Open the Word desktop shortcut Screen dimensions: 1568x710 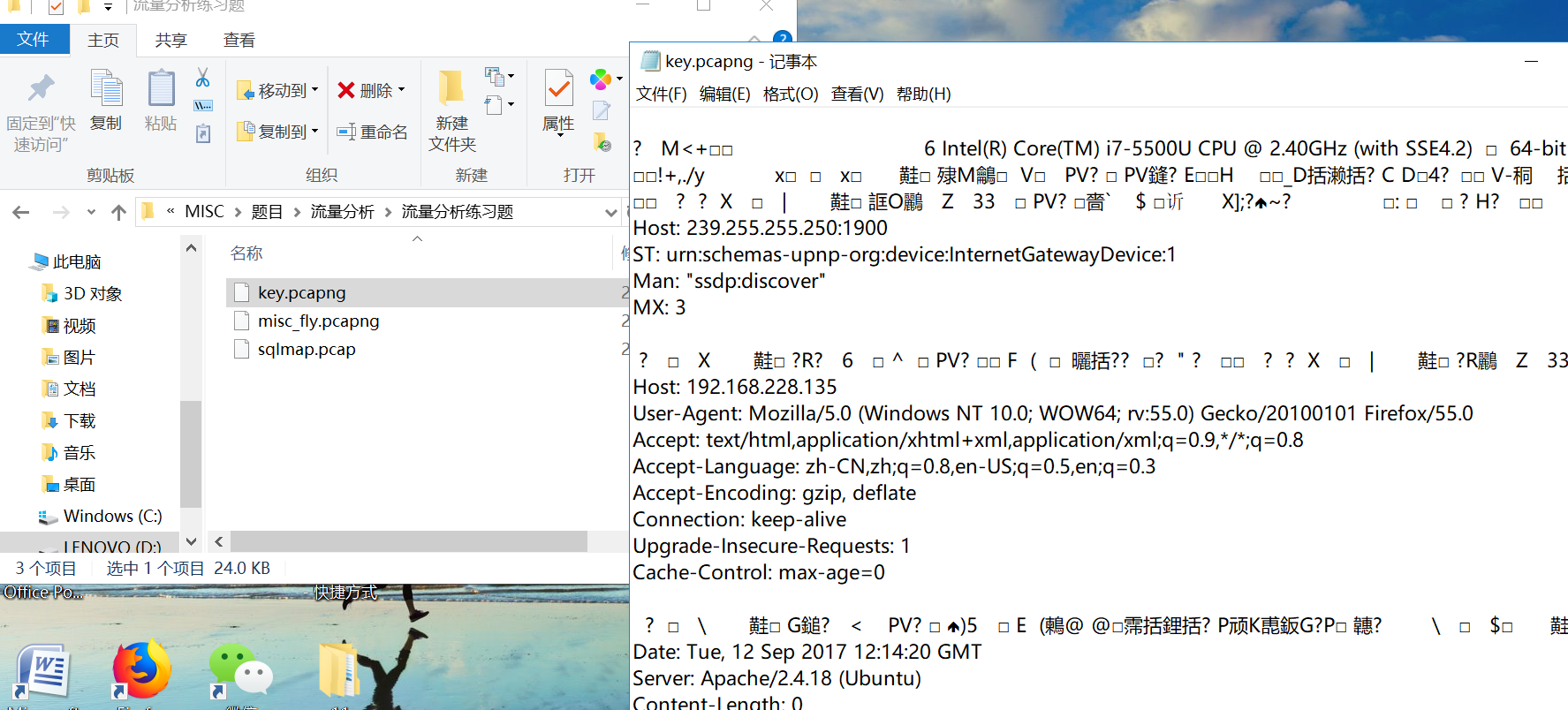coord(42,673)
